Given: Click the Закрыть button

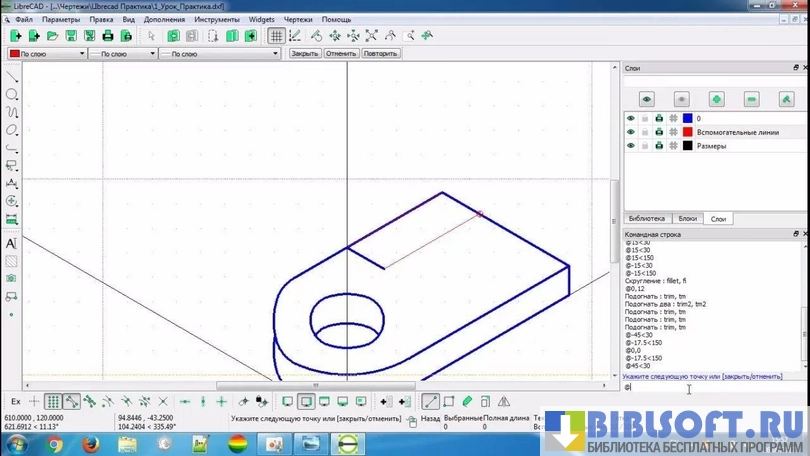Looking at the screenshot, I should click(304, 54).
